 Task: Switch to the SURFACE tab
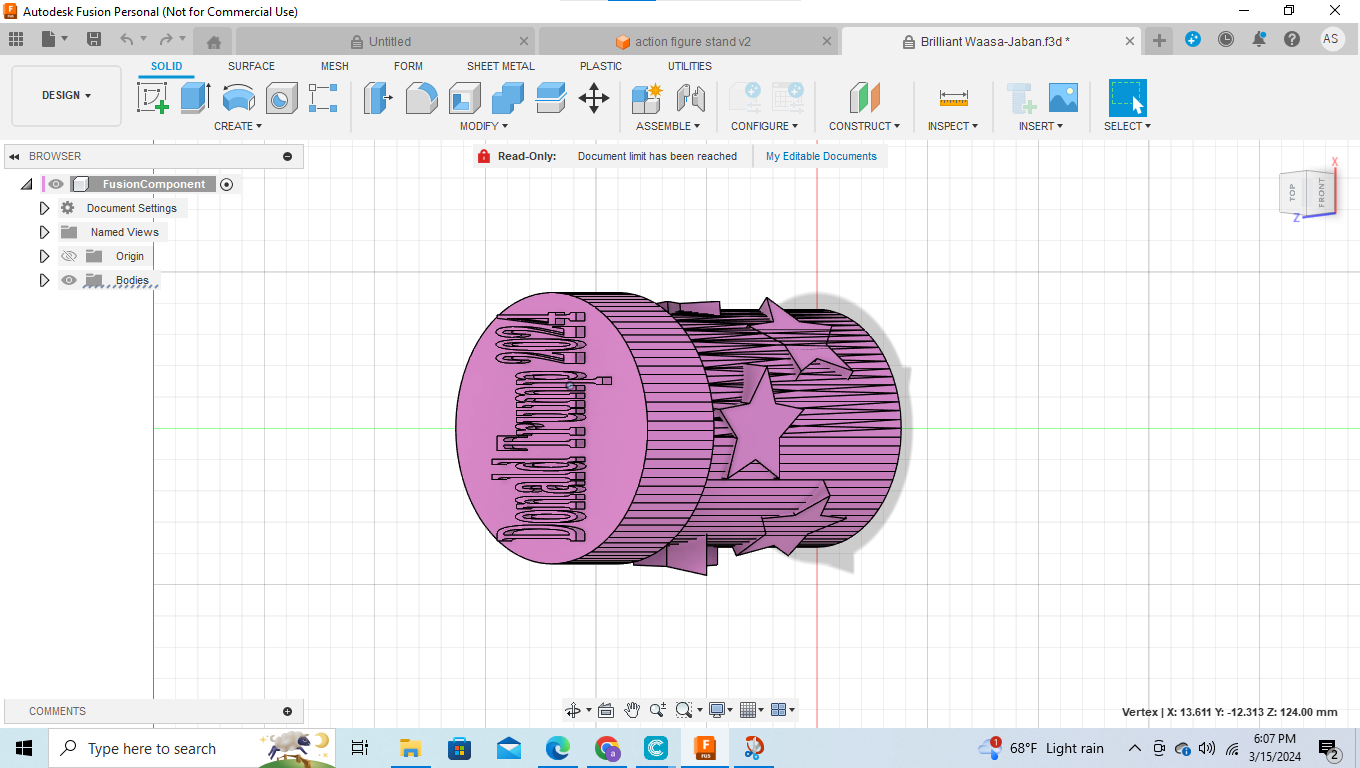(x=251, y=66)
